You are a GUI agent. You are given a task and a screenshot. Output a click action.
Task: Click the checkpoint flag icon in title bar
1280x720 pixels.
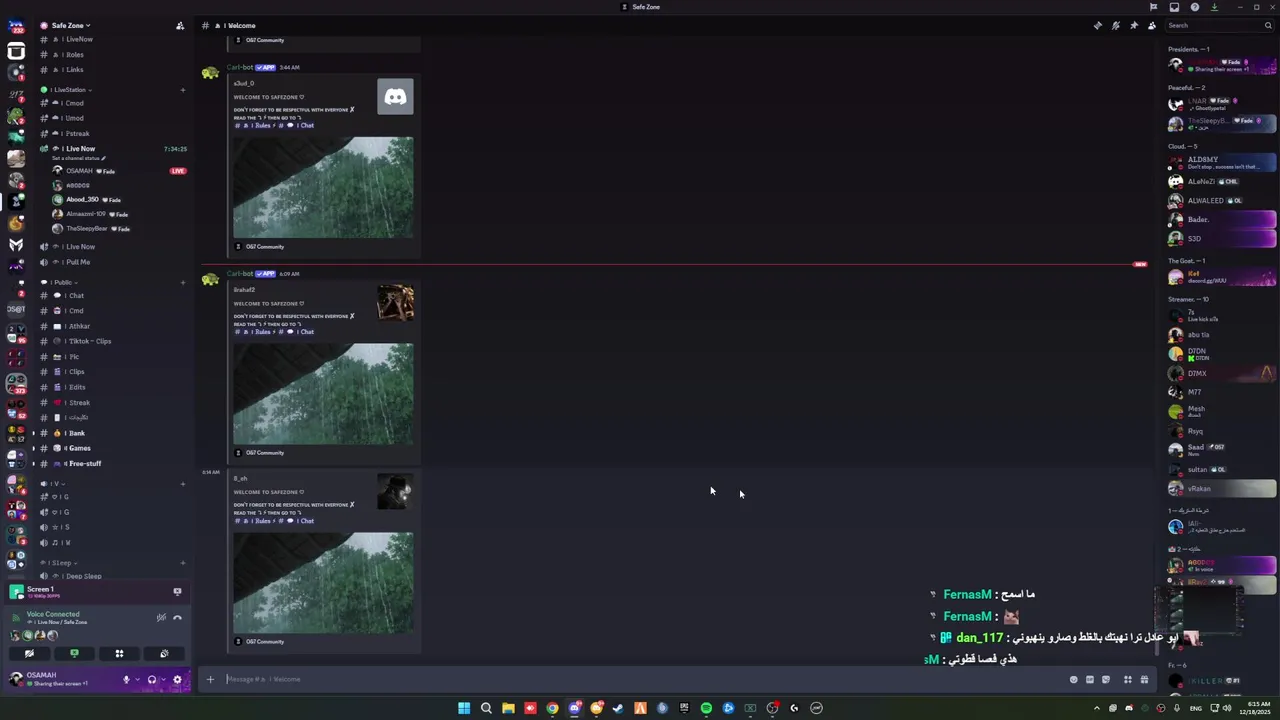tap(1153, 7)
